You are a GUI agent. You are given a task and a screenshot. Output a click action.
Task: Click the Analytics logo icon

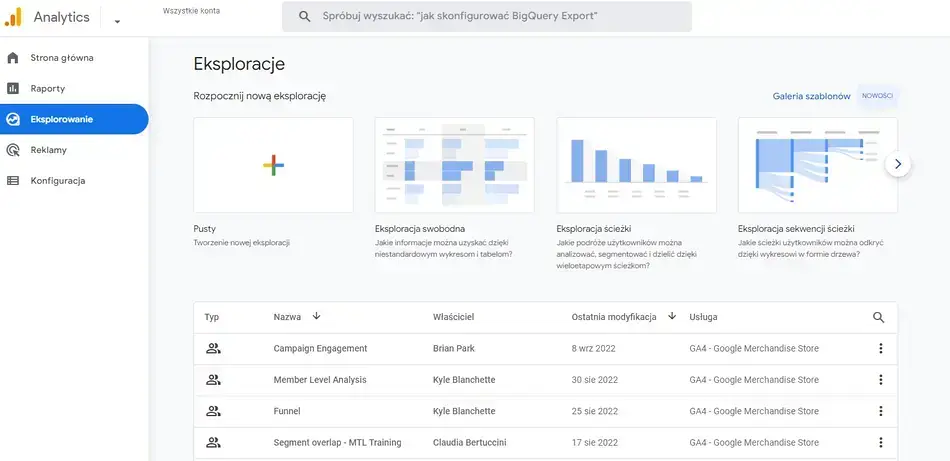click(15, 17)
